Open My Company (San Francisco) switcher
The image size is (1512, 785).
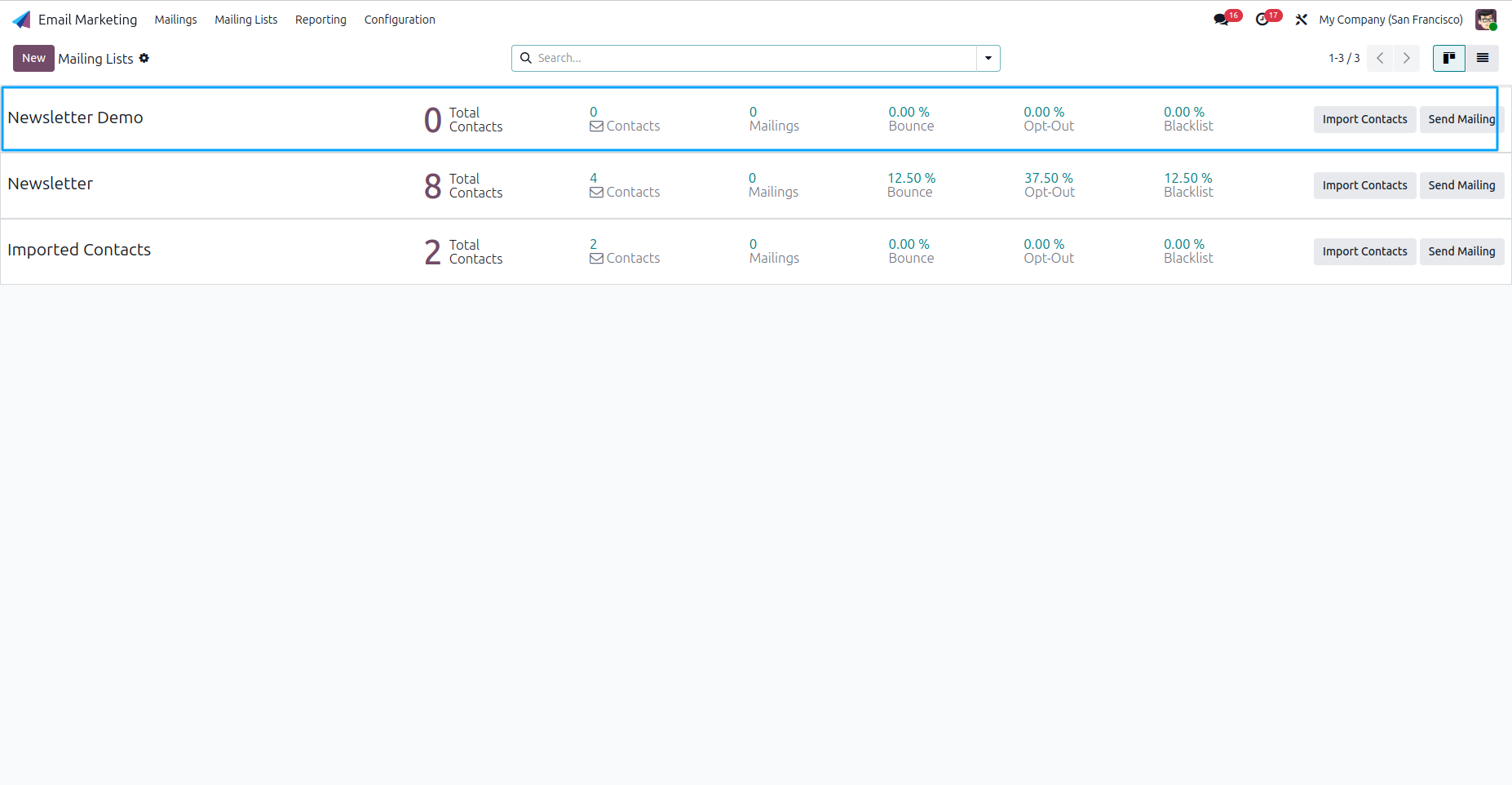[x=1391, y=20]
